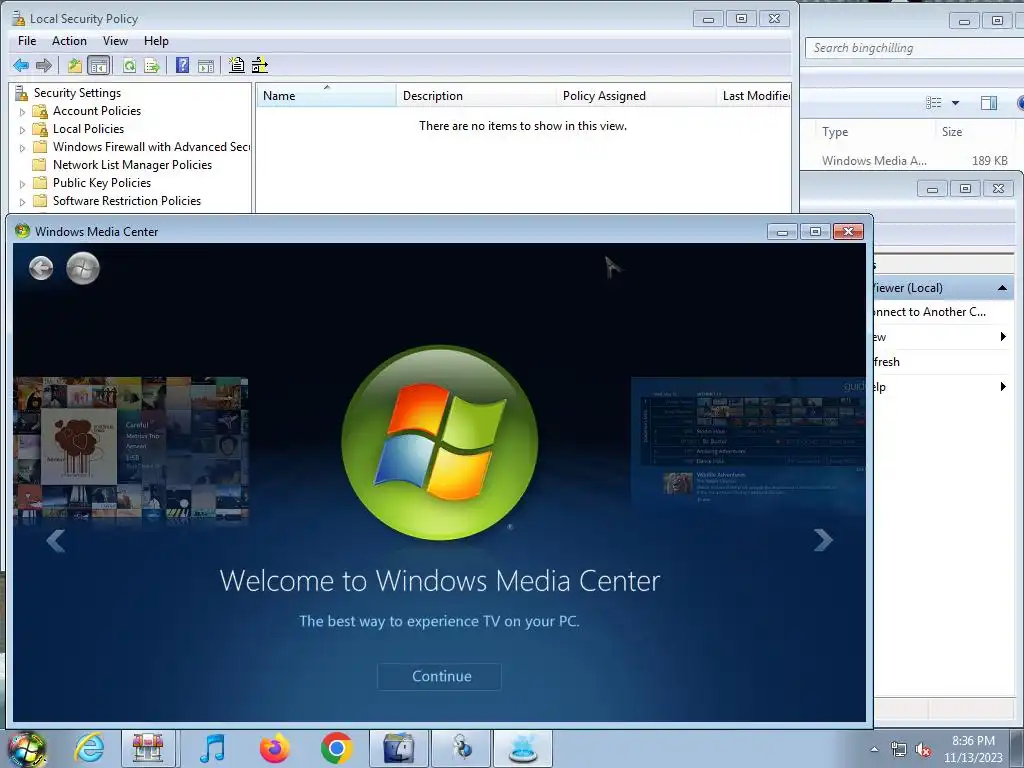Open the blue fountain icon on the taskbar
The width and height of the screenshot is (1024, 768).
pyautogui.click(x=522, y=748)
